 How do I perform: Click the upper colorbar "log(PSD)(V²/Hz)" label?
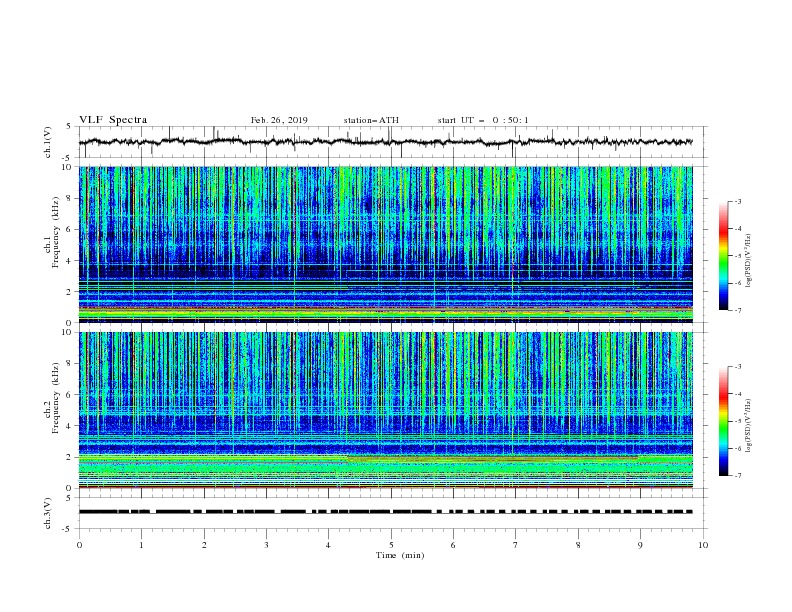[749, 261]
